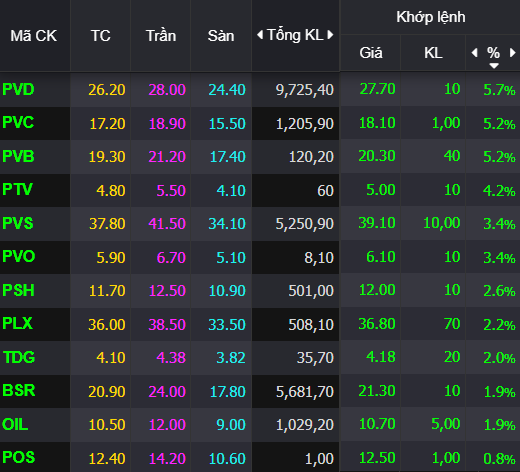The height and width of the screenshot is (472, 520).
Task: Click left arrow beside % column header
Action: click(x=475, y=53)
